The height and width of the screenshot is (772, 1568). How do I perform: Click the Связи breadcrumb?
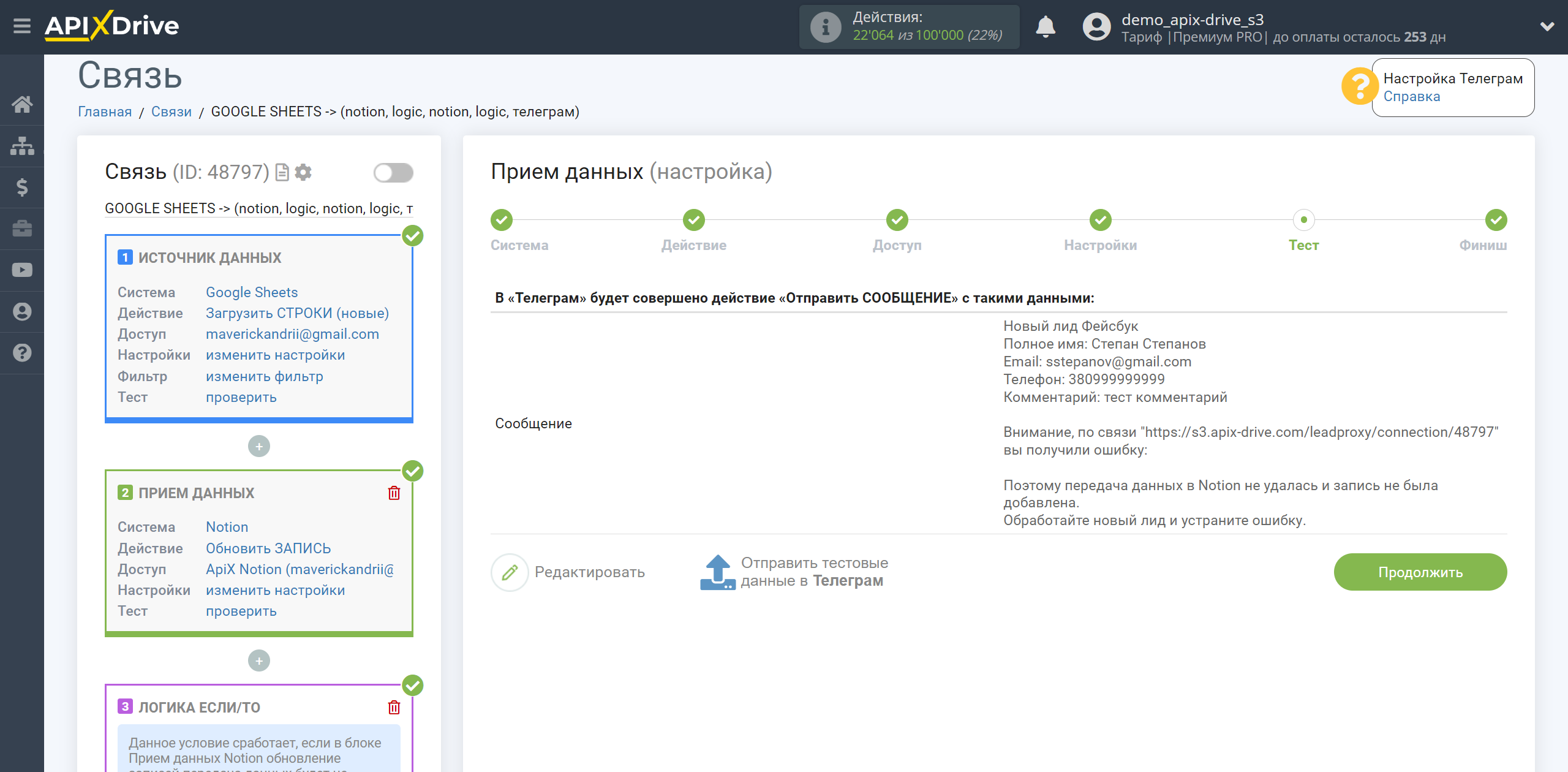click(x=171, y=112)
